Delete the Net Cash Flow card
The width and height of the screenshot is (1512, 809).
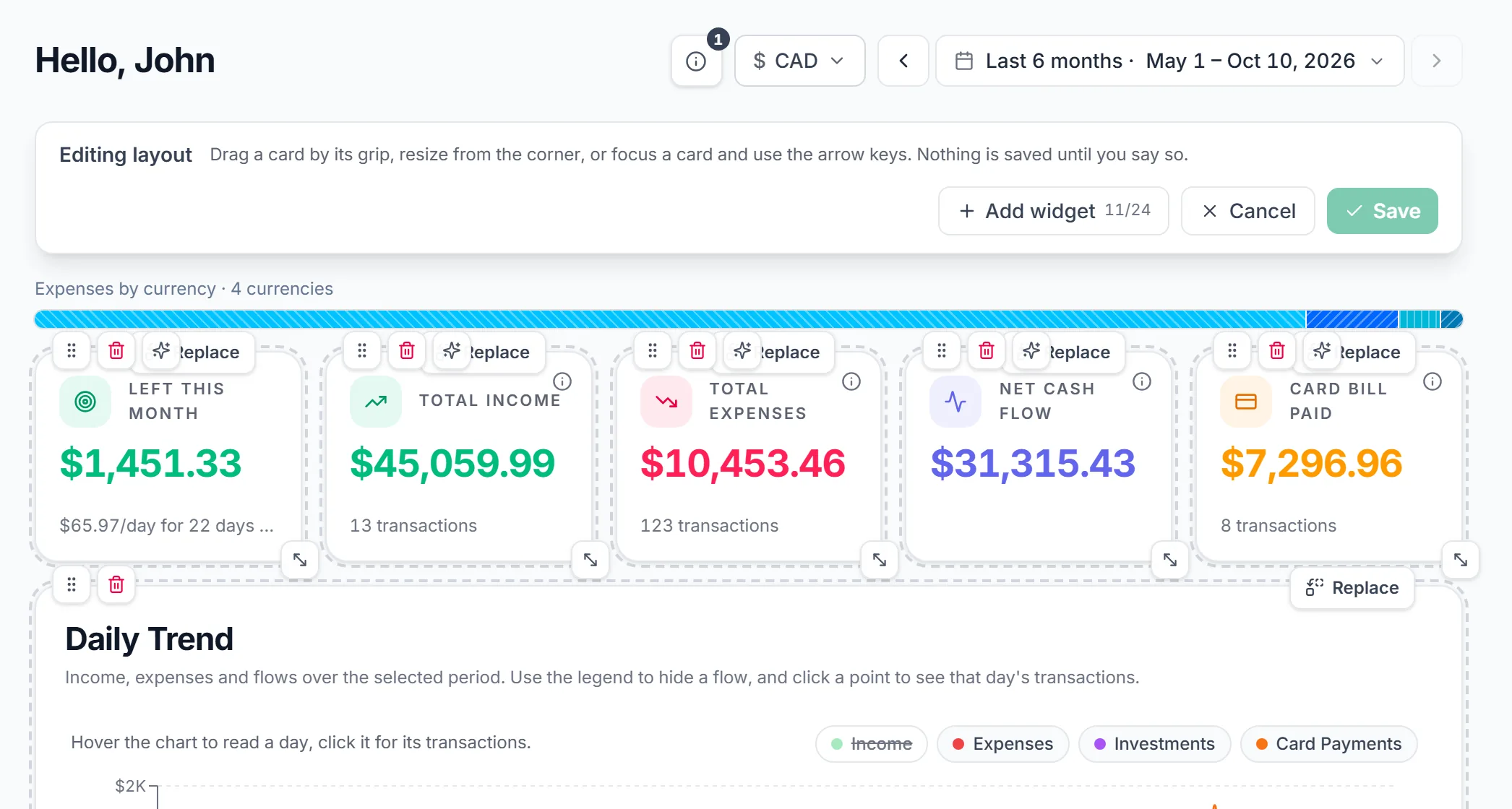point(987,351)
